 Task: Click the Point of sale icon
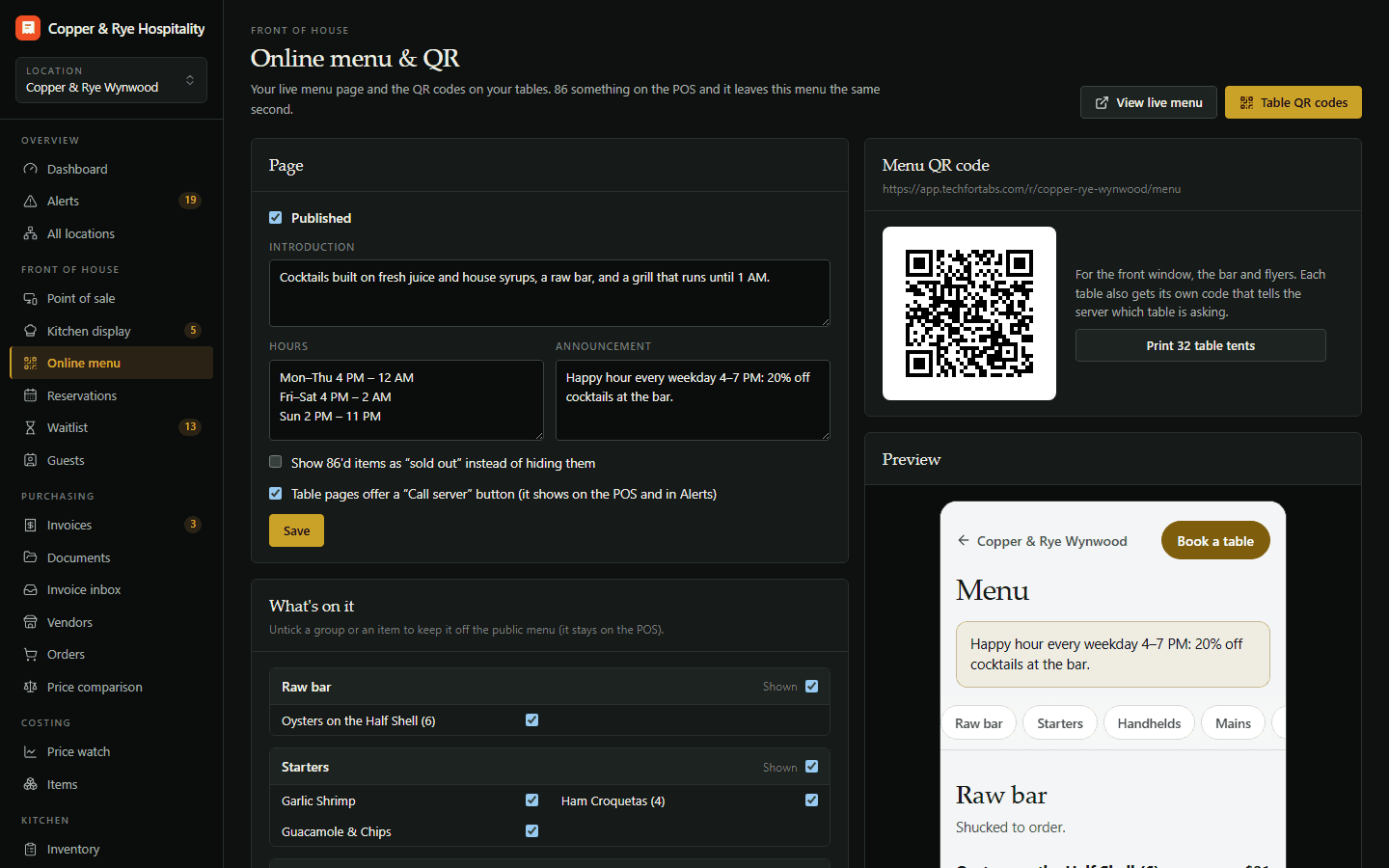pos(30,298)
